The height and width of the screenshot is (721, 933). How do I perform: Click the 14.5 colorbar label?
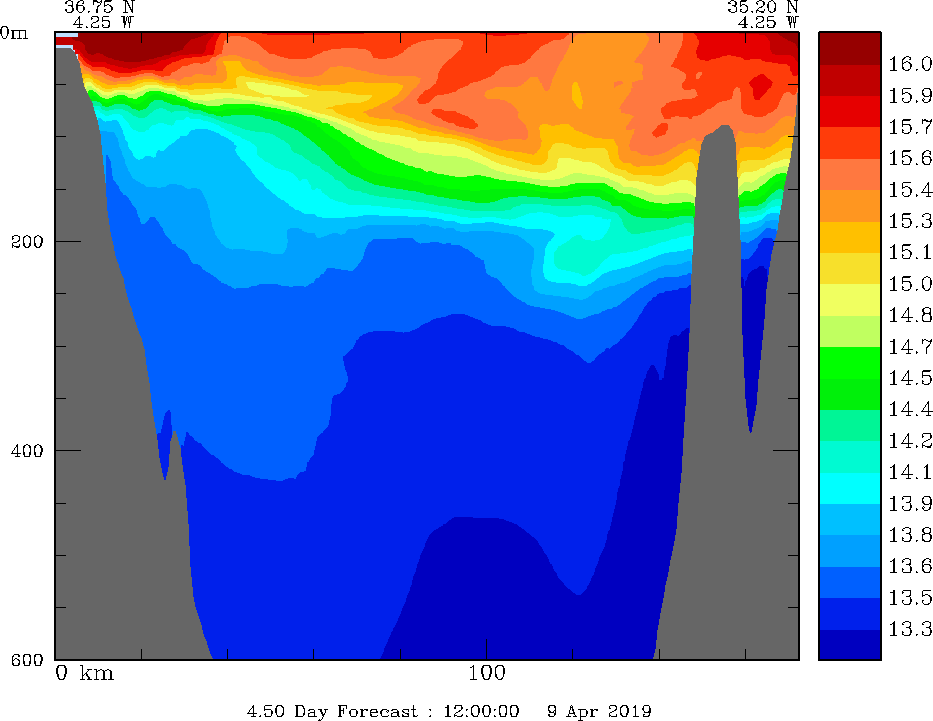910,378
